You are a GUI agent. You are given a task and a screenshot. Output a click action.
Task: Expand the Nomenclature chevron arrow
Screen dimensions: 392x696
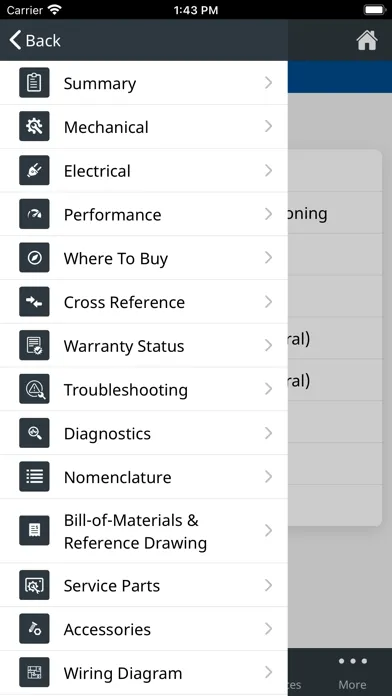(x=268, y=477)
